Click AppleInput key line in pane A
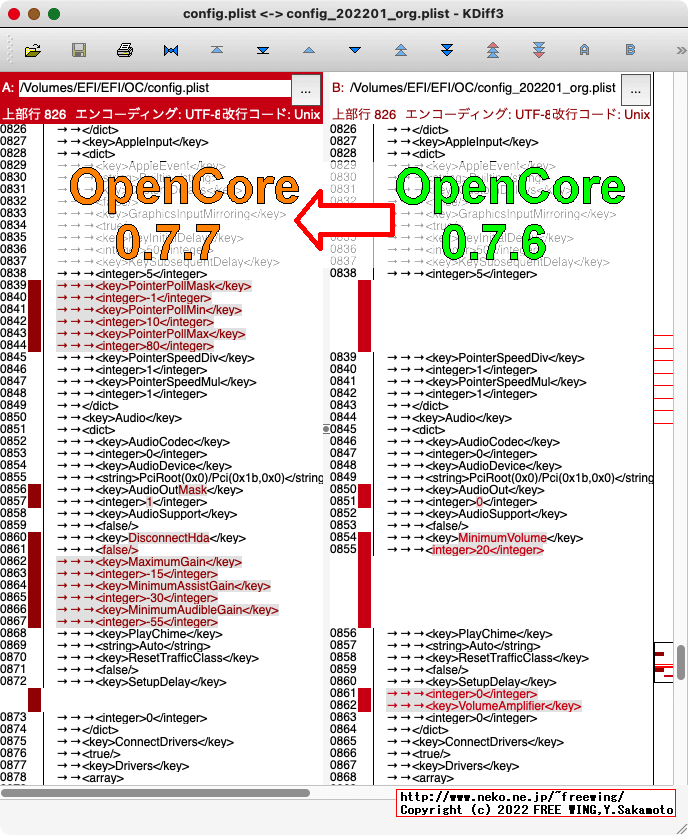The image size is (688, 835). click(133, 142)
